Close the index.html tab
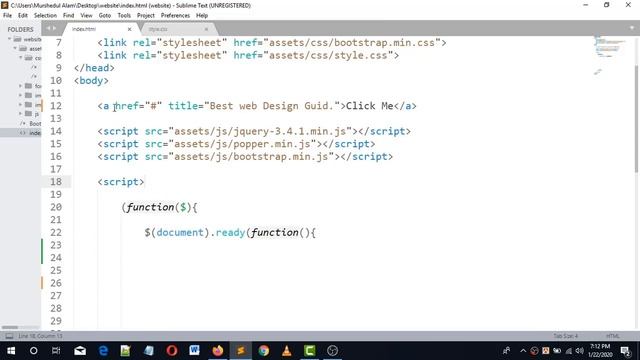The image size is (640, 360). pos(129,29)
